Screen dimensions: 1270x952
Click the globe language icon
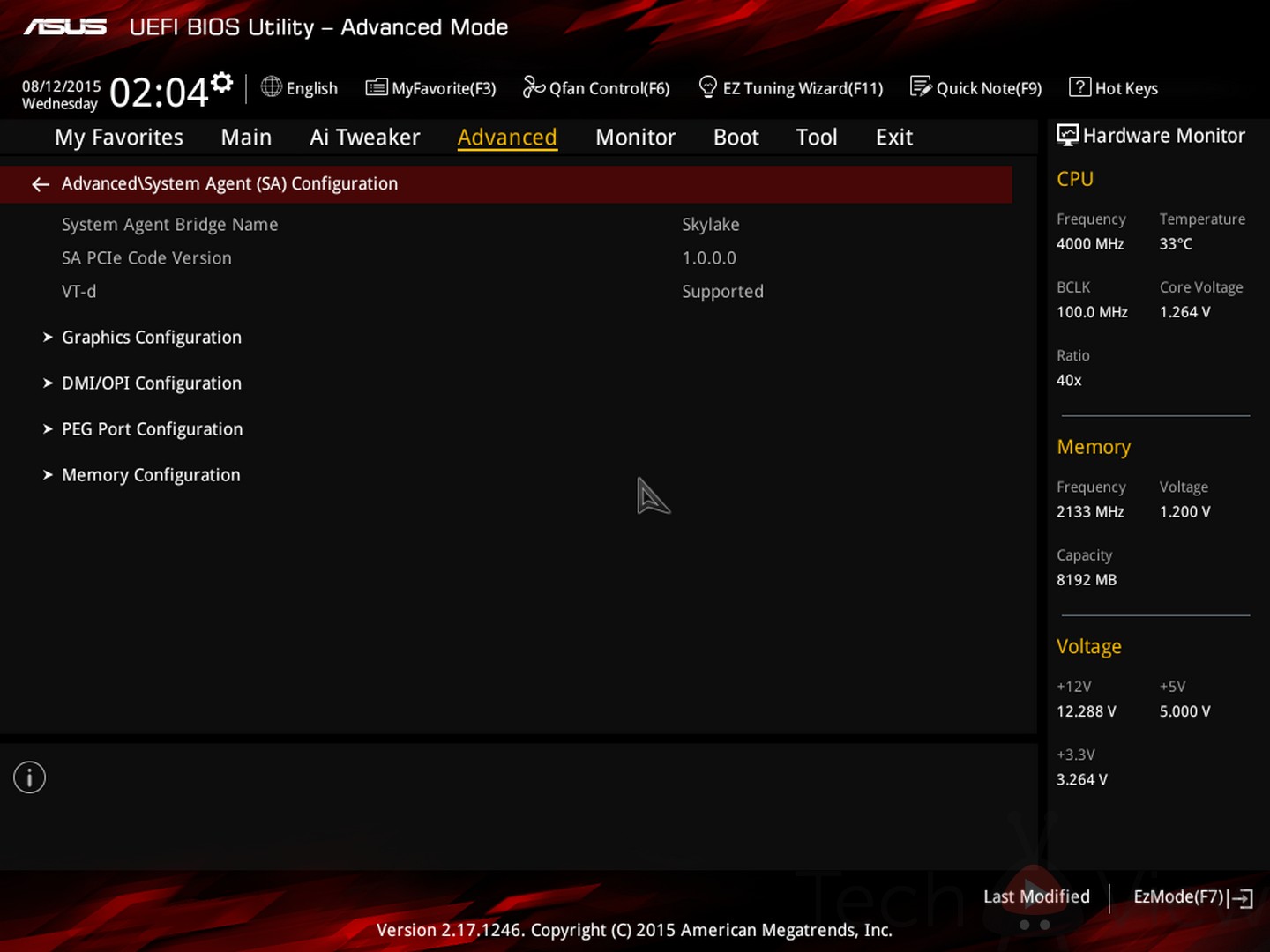(x=272, y=86)
